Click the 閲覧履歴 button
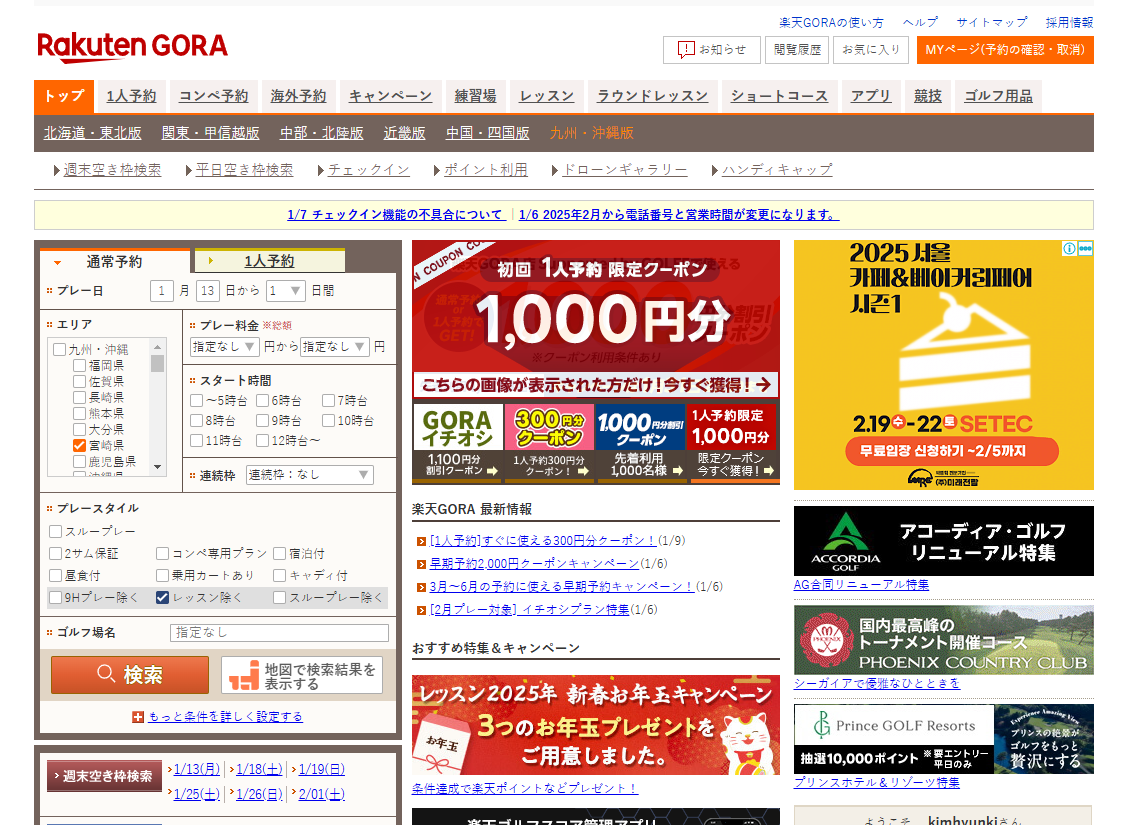The image size is (1131, 825). pyautogui.click(x=797, y=50)
